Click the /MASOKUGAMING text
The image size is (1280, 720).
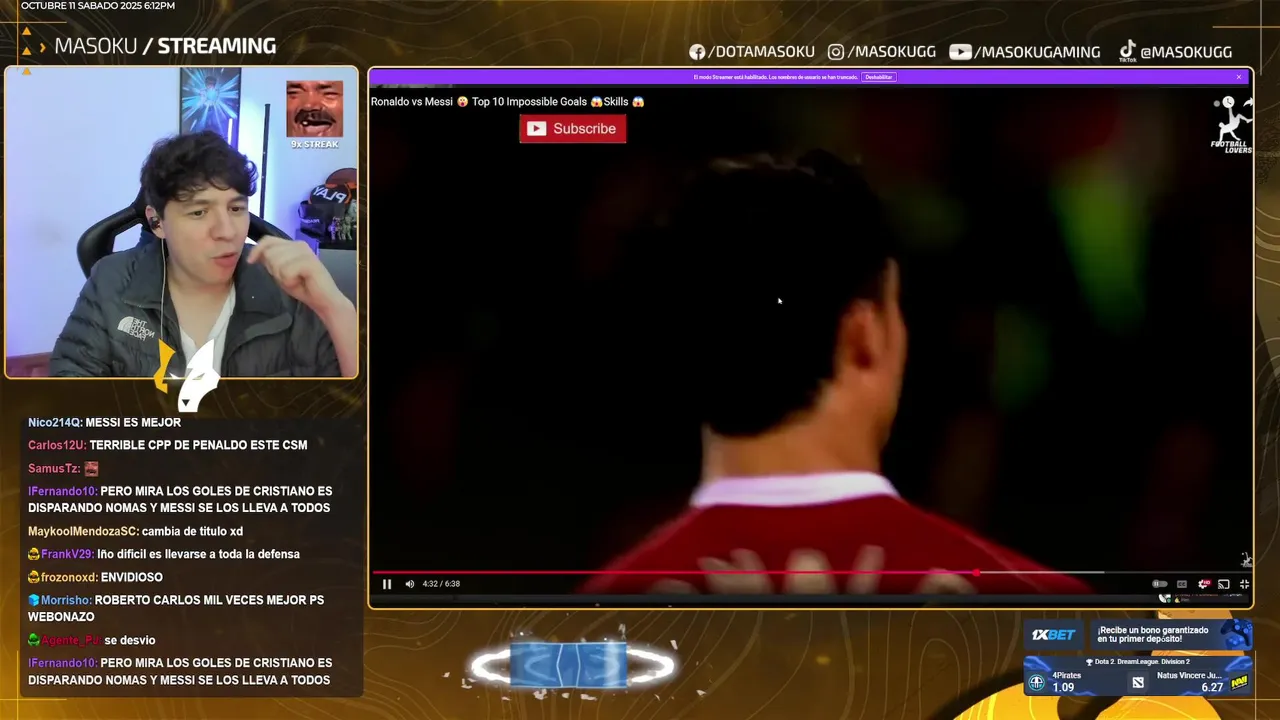coord(1037,52)
